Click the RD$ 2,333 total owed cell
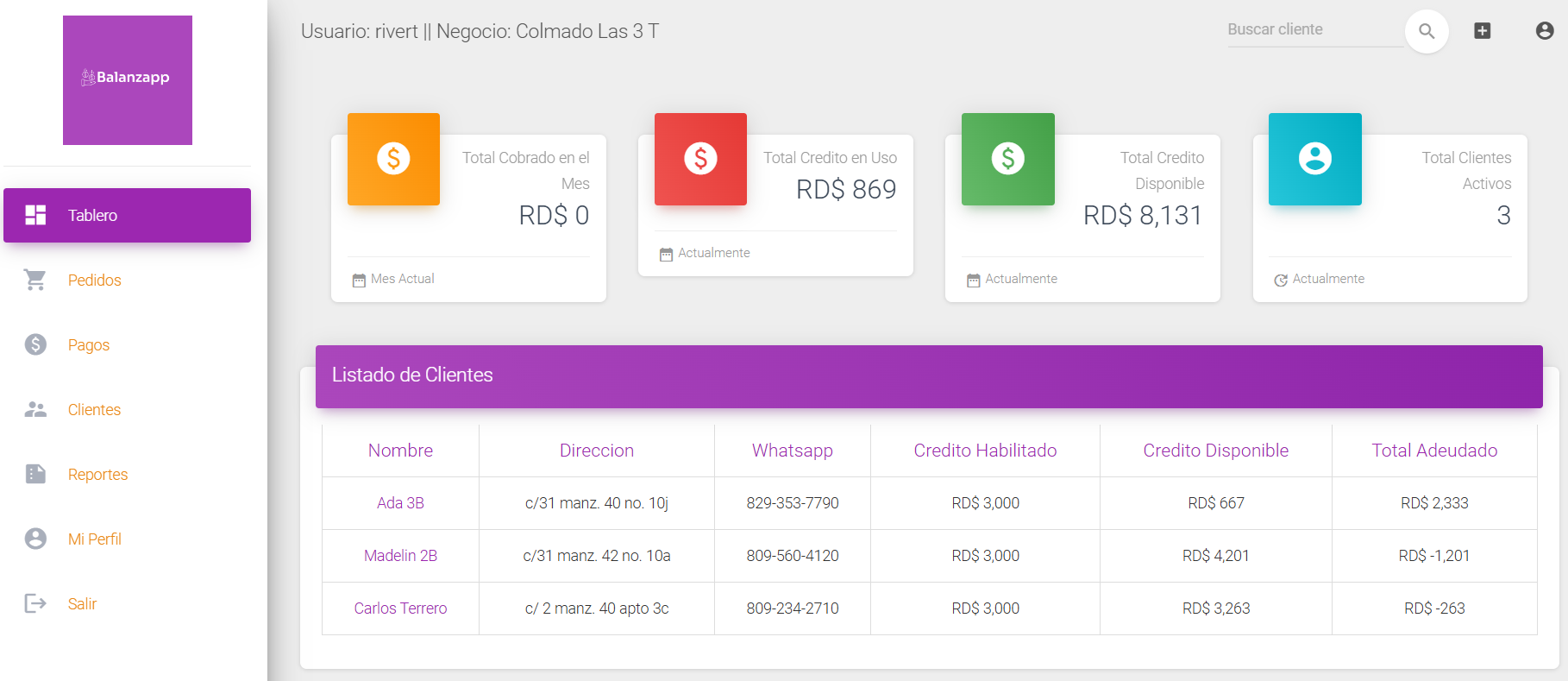The width and height of the screenshot is (1568, 681). point(1434,503)
